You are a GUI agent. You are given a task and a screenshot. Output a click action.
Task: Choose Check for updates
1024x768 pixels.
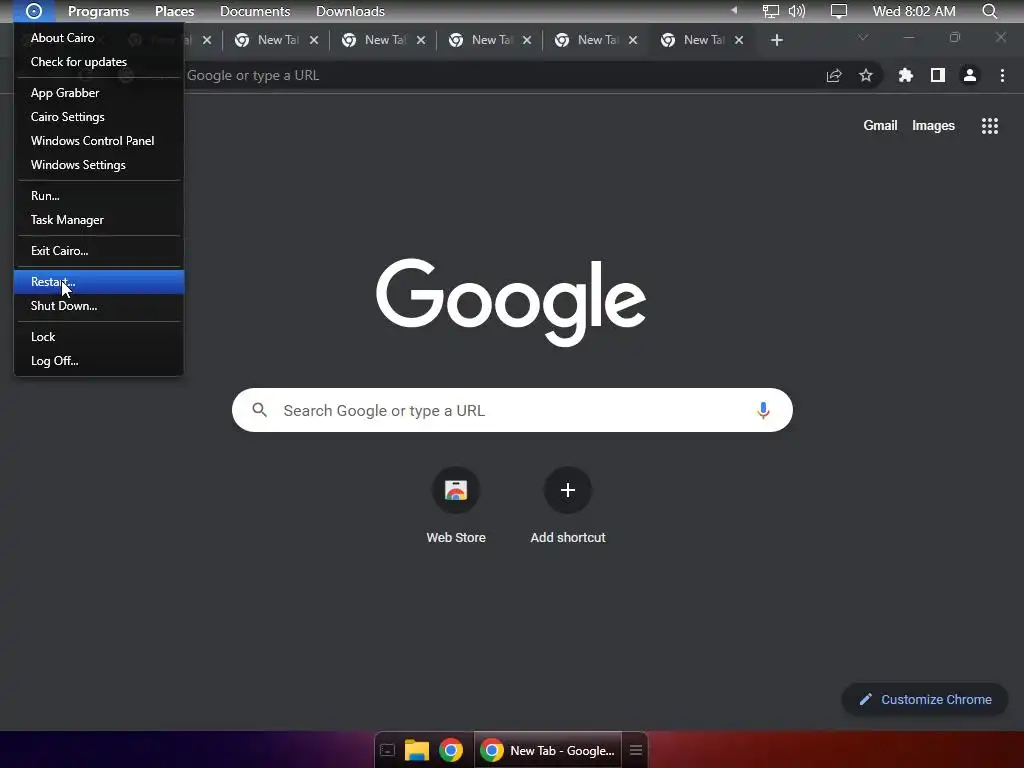coord(99,62)
